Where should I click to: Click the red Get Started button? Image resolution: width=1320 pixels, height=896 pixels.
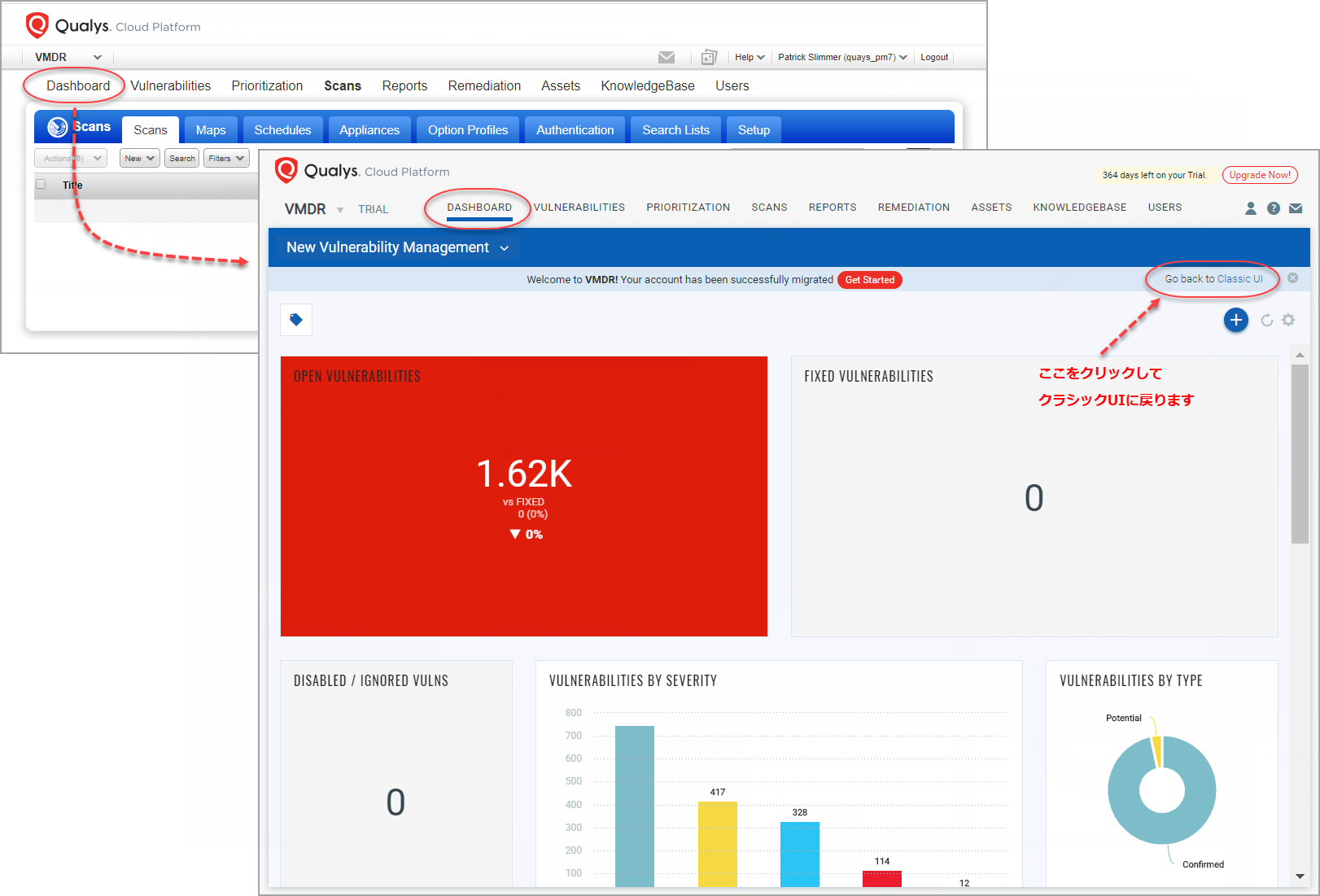869,280
